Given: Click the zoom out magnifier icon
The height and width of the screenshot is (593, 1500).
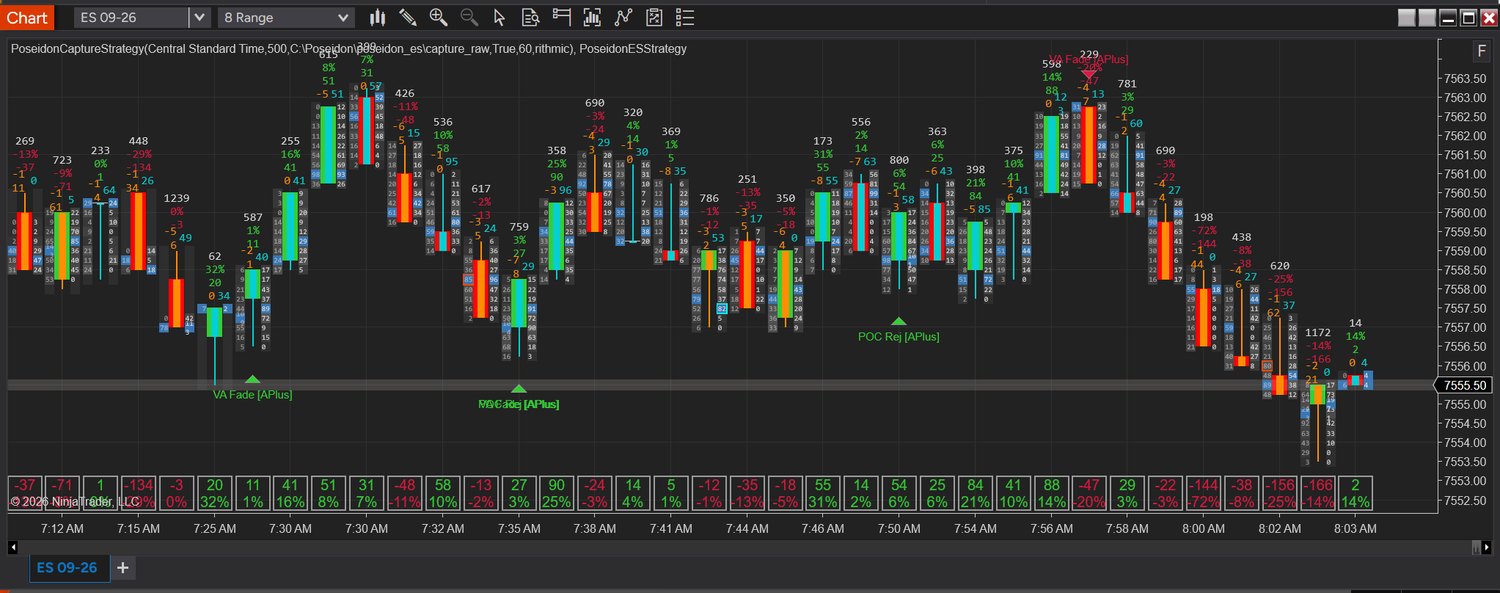Looking at the screenshot, I should click(x=469, y=17).
